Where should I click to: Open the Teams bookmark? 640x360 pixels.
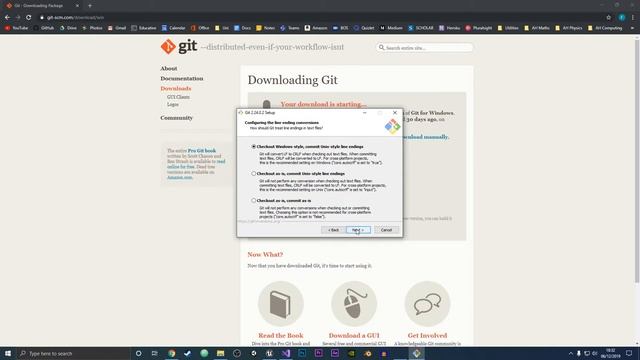pos(290,28)
